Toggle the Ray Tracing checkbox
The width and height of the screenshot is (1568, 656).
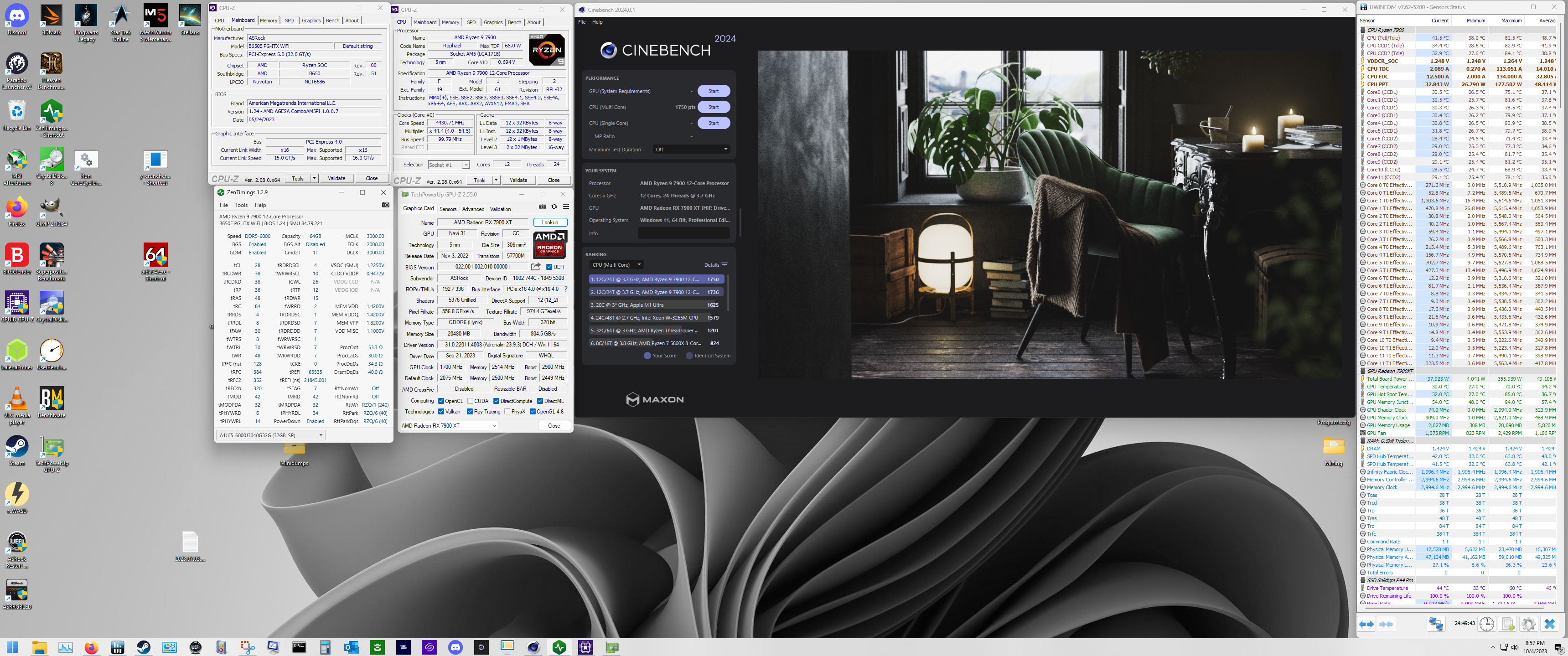470,411
